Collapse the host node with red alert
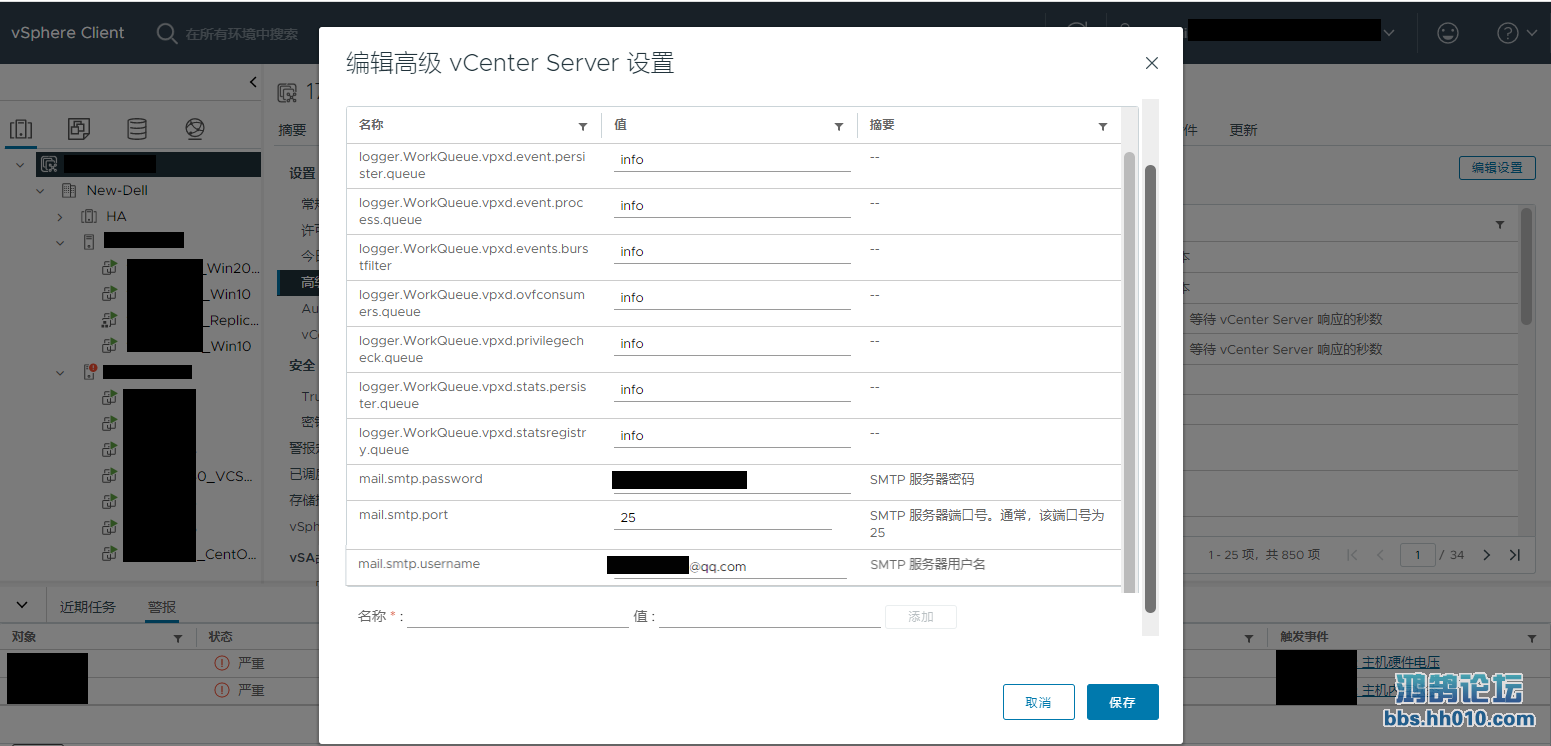The height and width of the screenshot is (746, 1551). (x=60, y=372)
